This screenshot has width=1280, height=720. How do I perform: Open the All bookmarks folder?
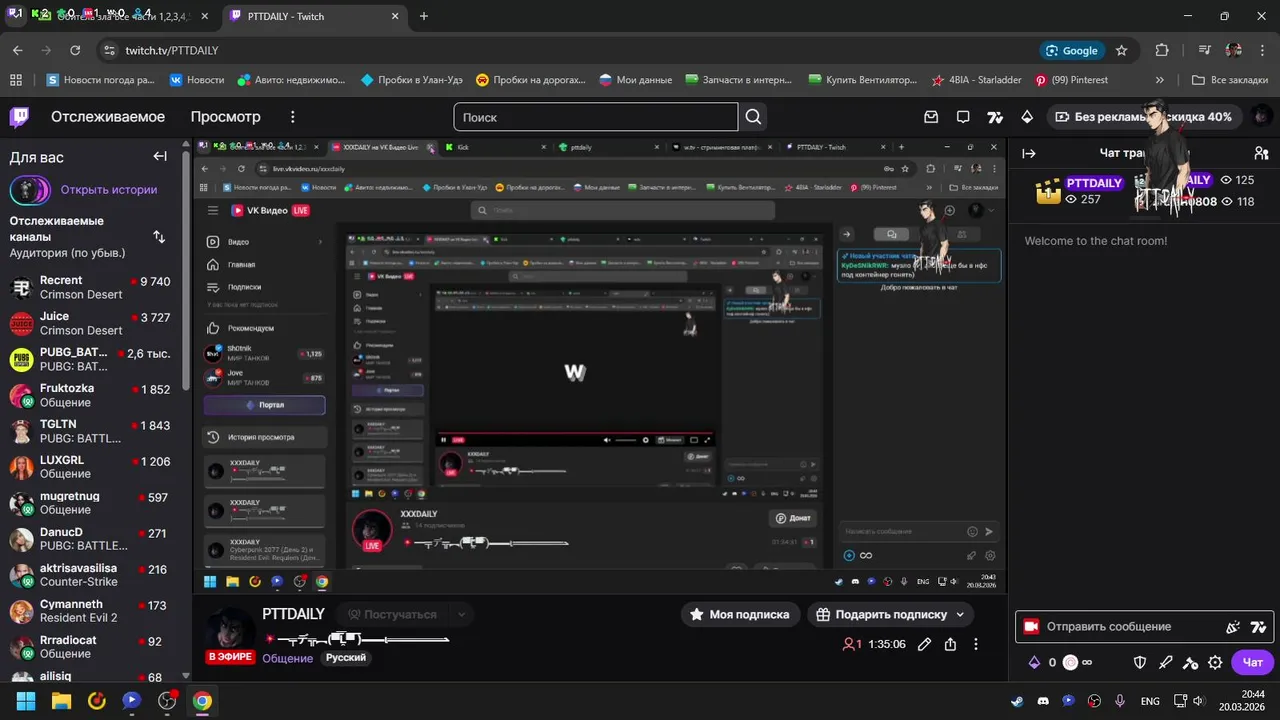(1230, 80)
